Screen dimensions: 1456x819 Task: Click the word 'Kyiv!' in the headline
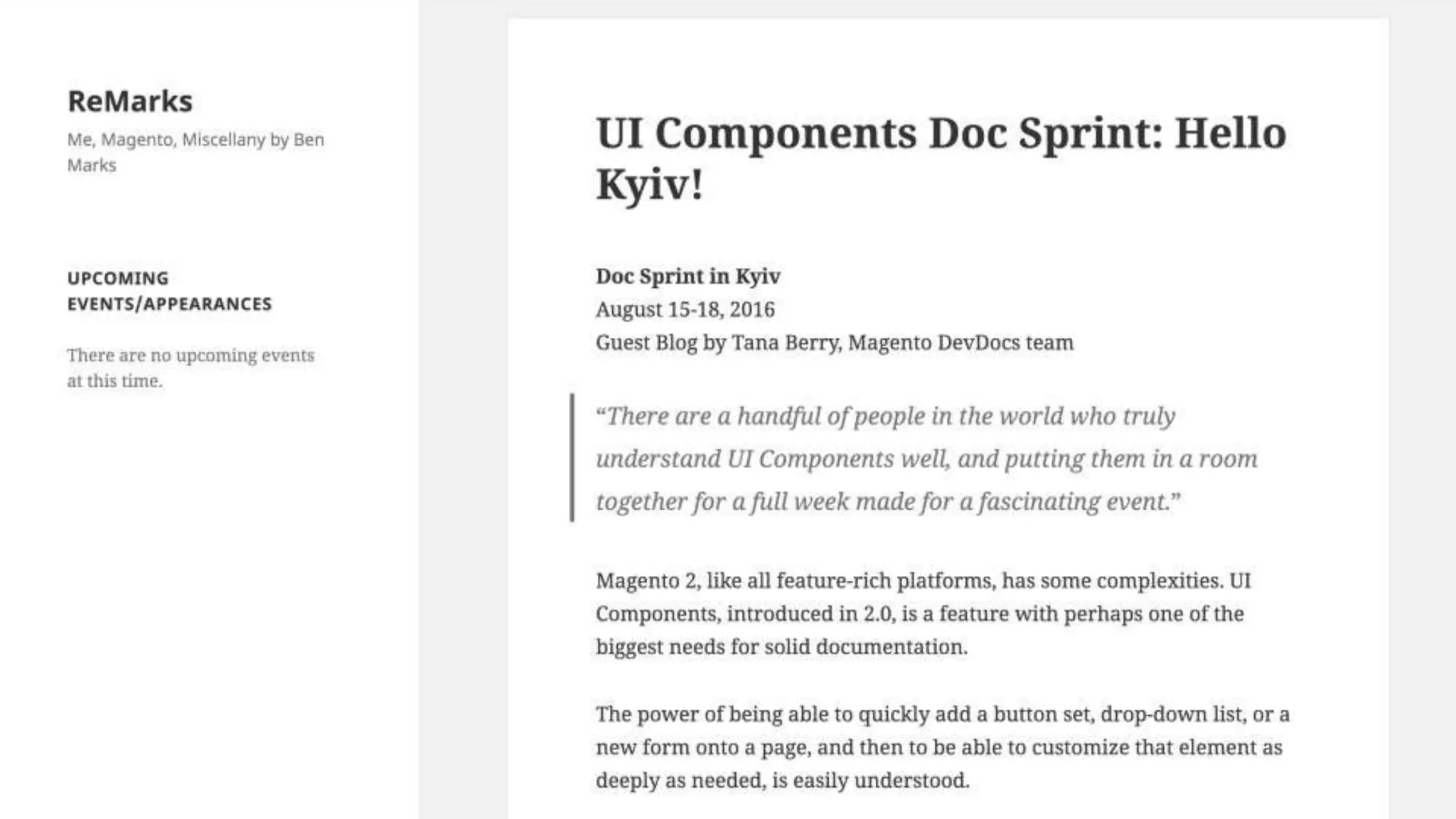point(649,185)
